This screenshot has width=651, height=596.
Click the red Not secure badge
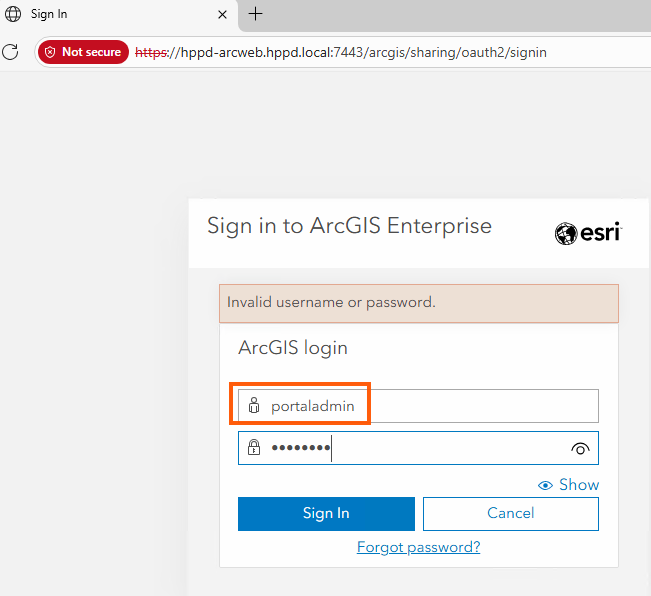tap(83, 52)
